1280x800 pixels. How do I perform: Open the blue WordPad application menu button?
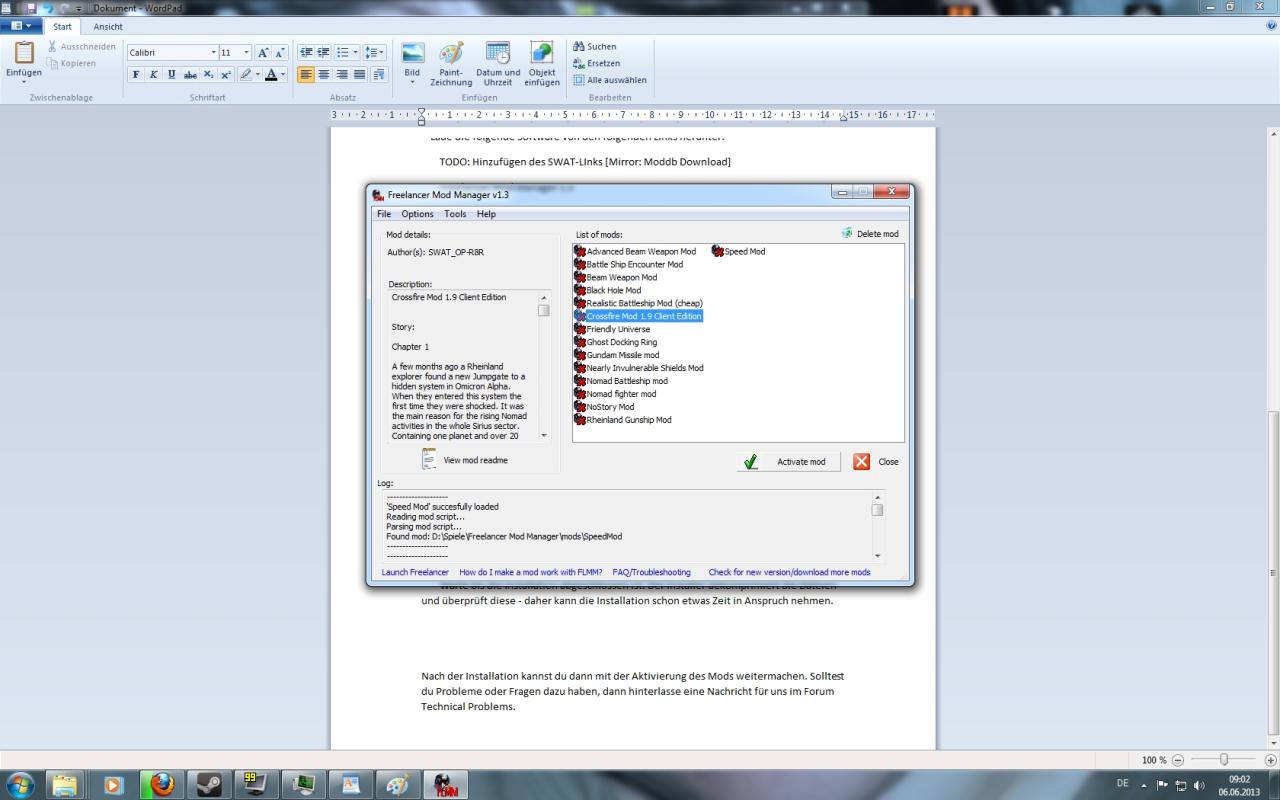20,26
